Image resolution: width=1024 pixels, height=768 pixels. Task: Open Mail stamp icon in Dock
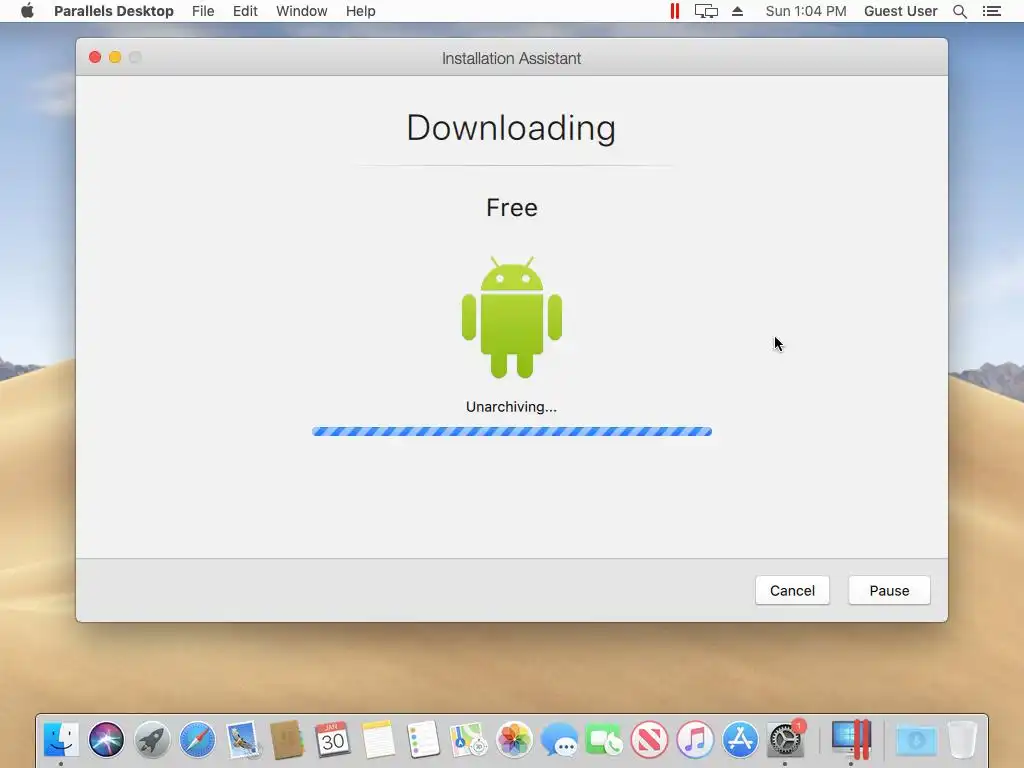pos(243,739)
